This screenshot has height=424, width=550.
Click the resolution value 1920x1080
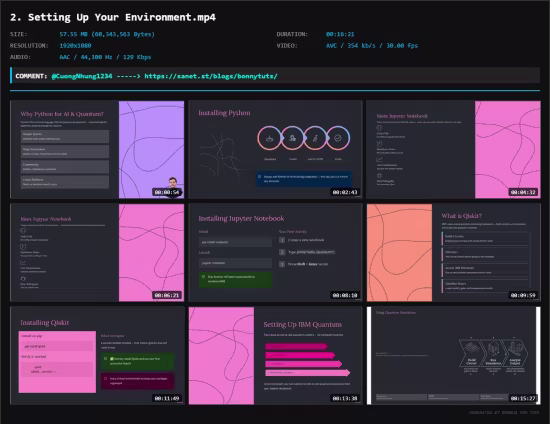point(75,46)
